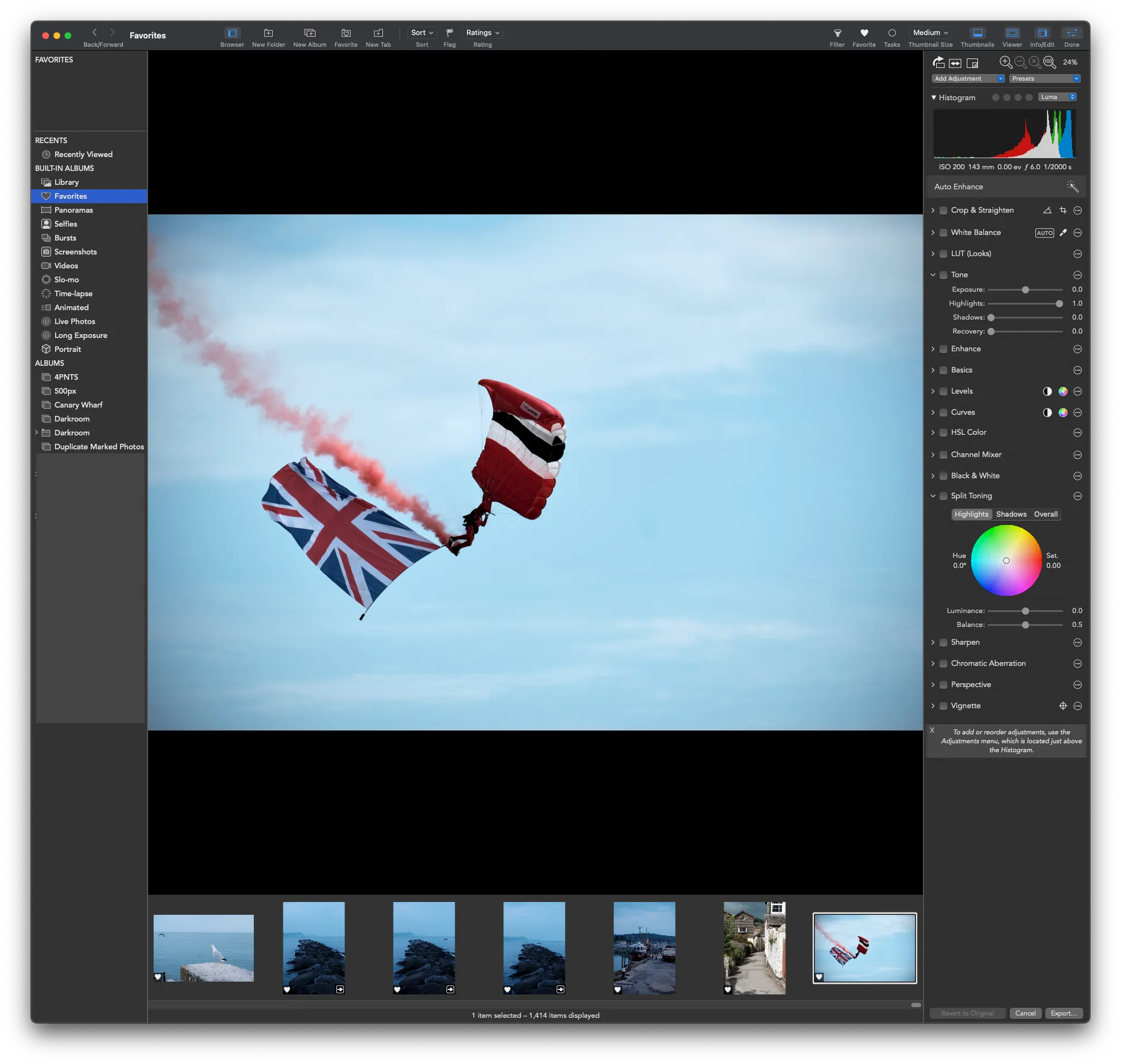The image size is (1121, 1064).
Task: Enable the Split Toning checkbox
Action: (943, 496)
